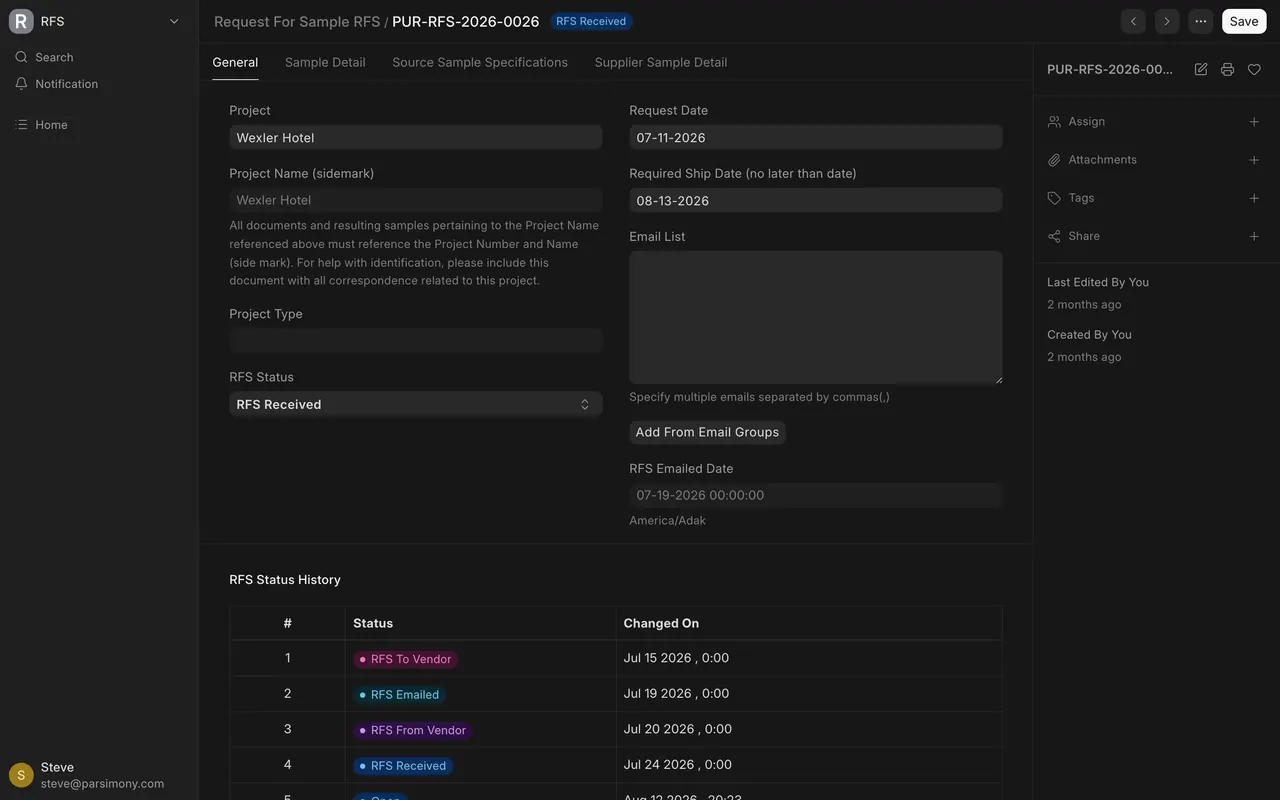This screenshot has height=800, width=1280.
Task: Click the RFS Emailed Date field
Action: click(x=816, y=495)
